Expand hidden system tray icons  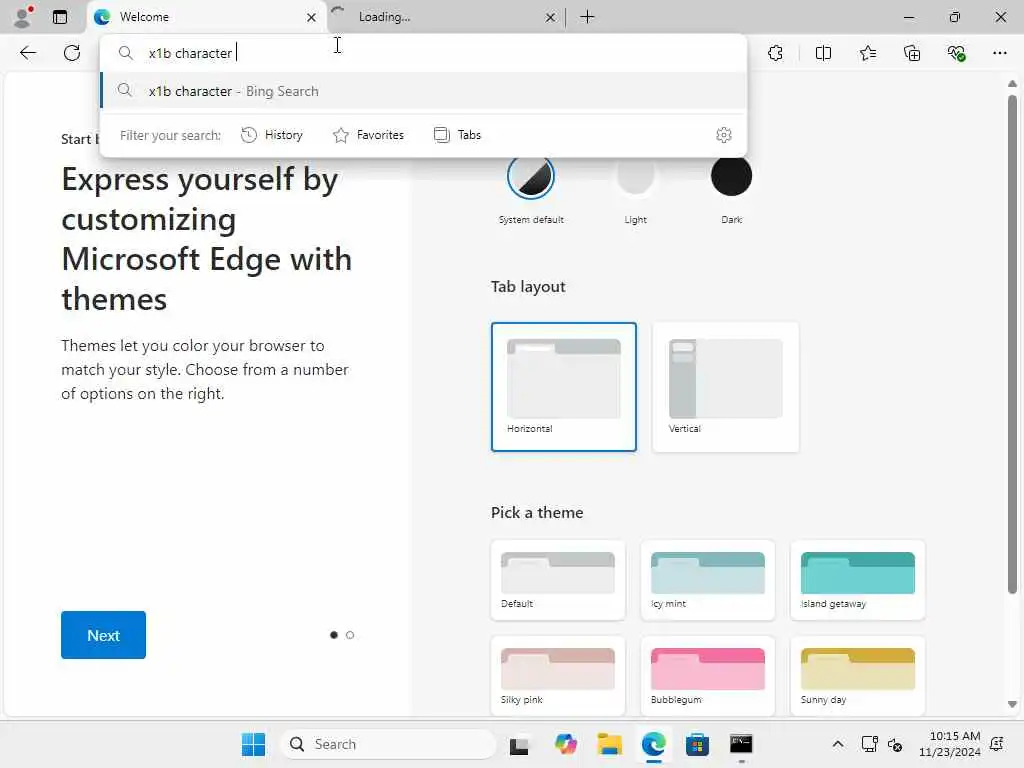click(838, 744)
